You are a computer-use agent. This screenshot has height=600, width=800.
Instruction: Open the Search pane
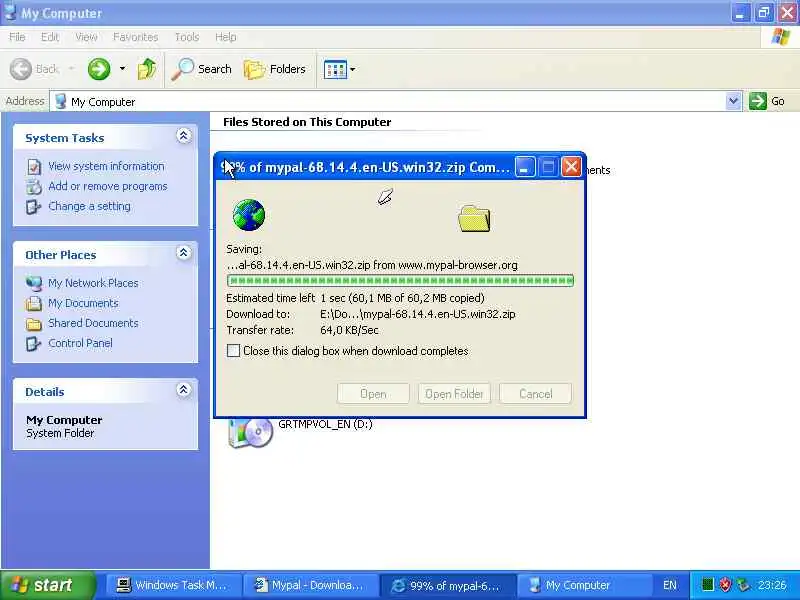(x=202, y=69)
